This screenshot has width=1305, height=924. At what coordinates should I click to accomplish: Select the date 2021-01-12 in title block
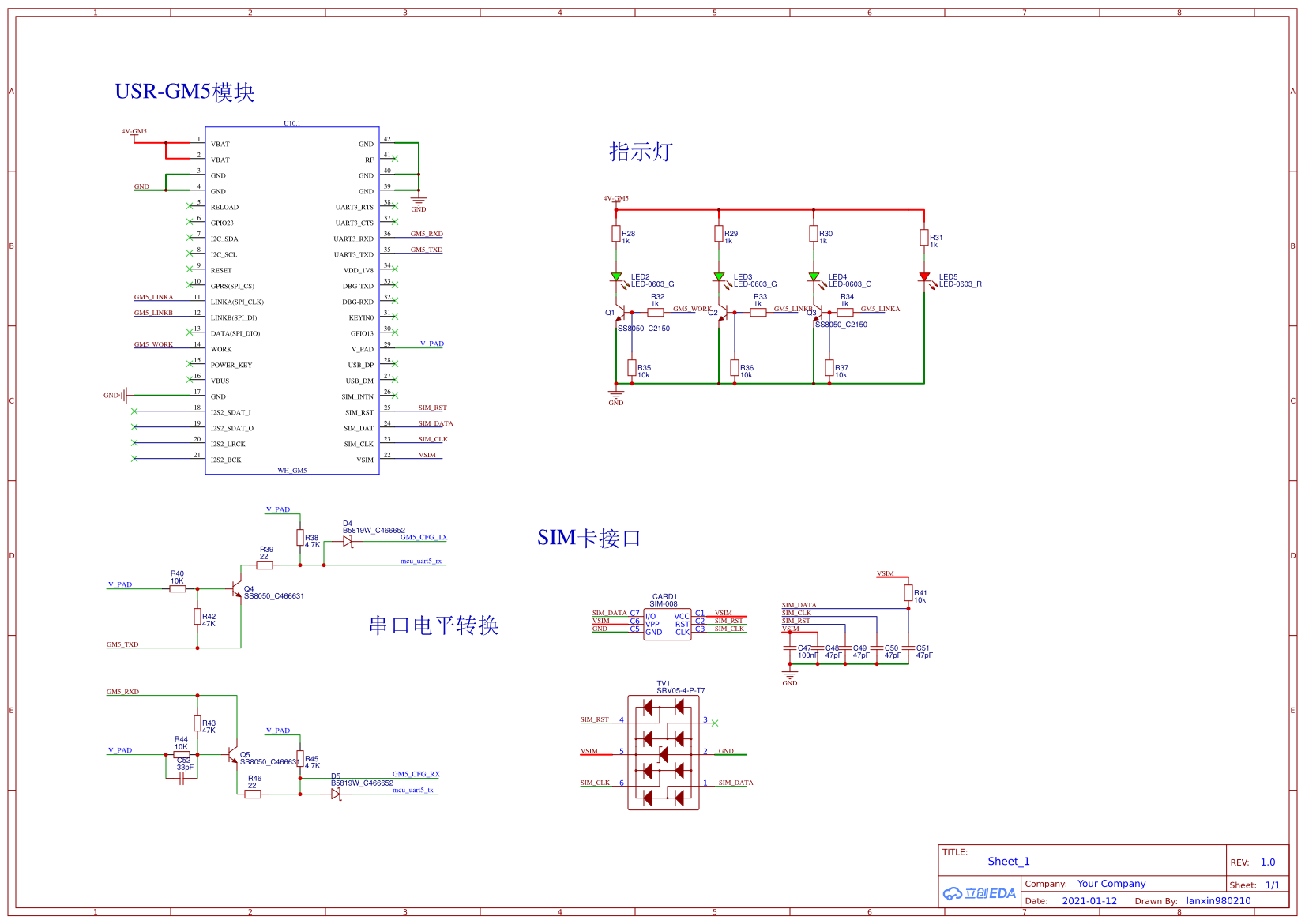click(1089, 900)
